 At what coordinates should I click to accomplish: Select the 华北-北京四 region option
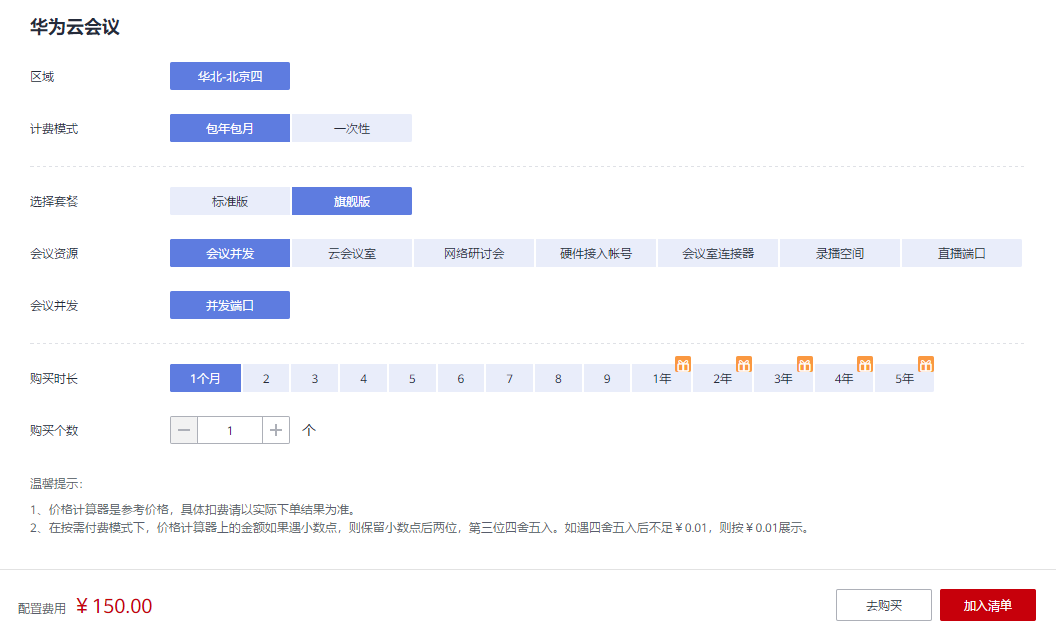(230, 76)
